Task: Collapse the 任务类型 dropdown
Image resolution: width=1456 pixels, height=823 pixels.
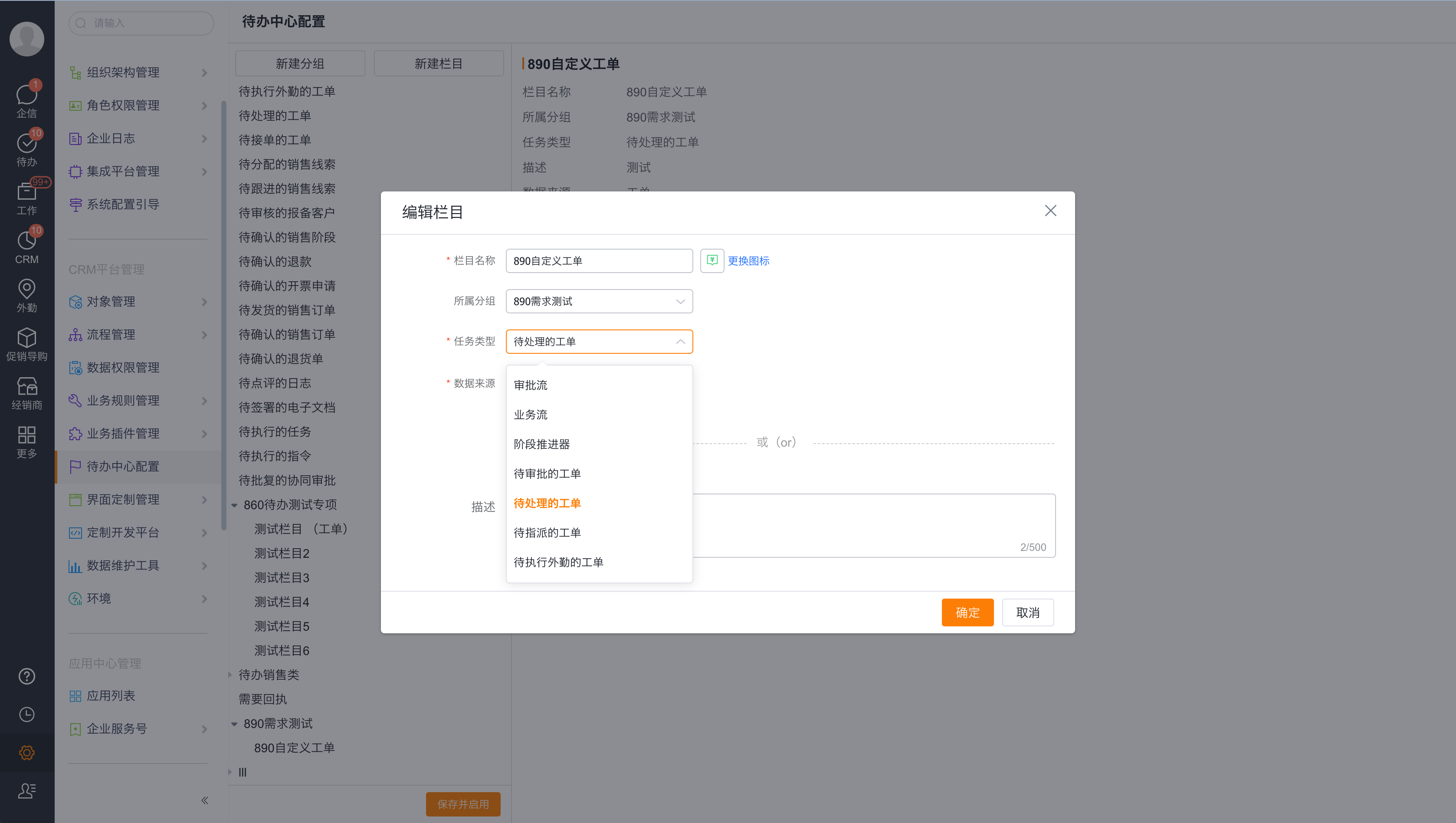Action: (680, 342)
